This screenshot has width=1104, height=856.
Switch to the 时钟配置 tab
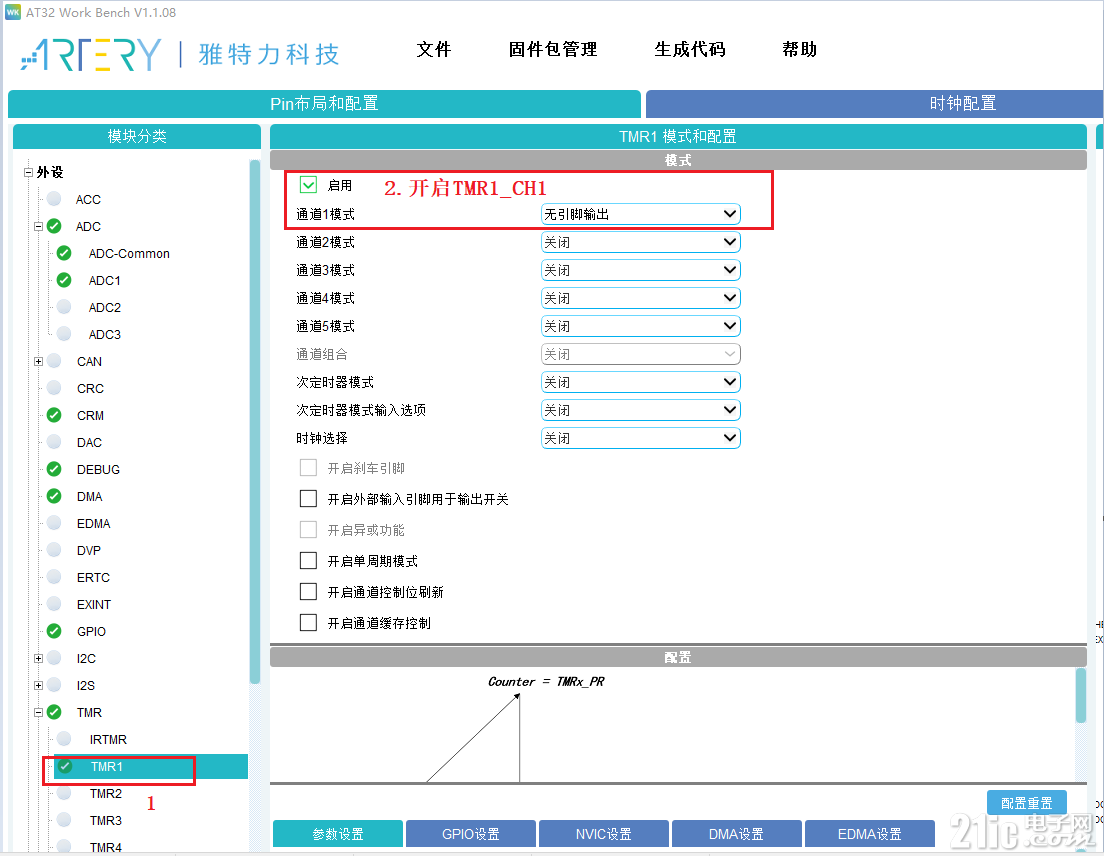coord(874,103)
